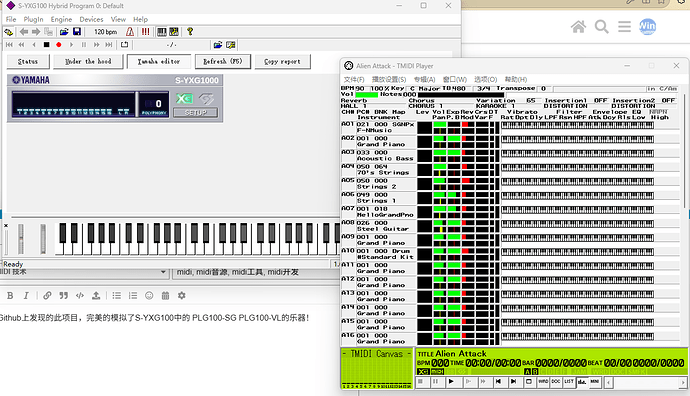Toggle the keyboard display icon in toolbar
This screenshot has height=396, width=690.
pos(162,32)
